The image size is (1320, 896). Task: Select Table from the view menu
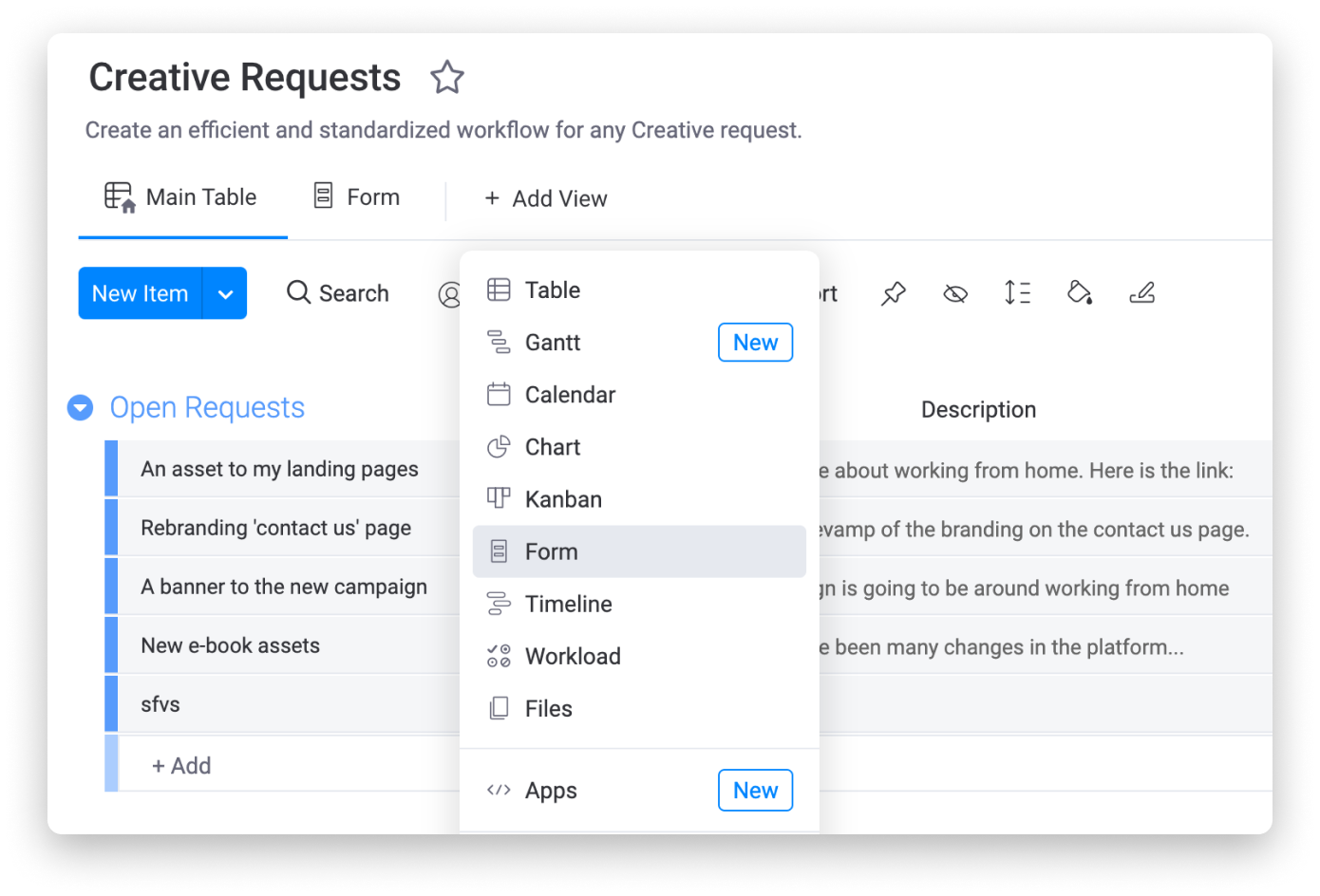(639, 289)
